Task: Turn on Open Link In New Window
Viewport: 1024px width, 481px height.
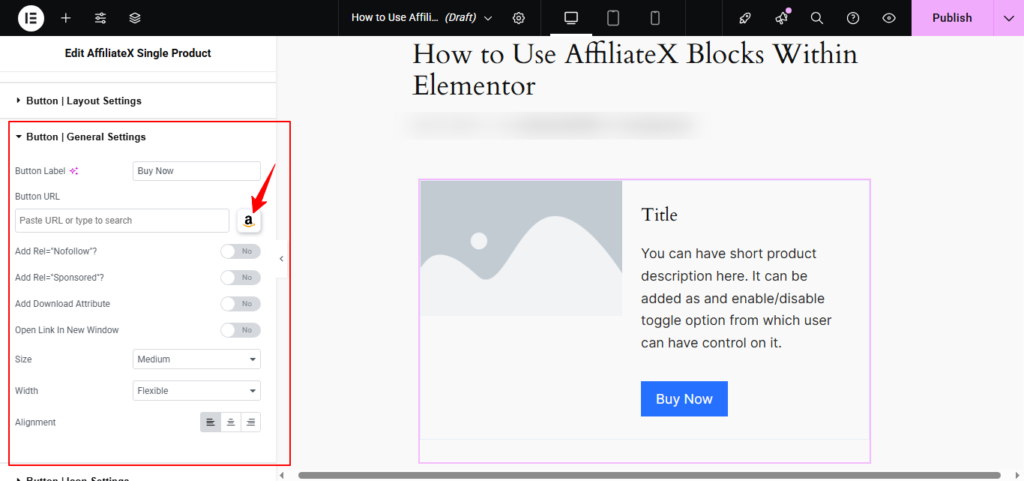Action: tap(240, 330)
